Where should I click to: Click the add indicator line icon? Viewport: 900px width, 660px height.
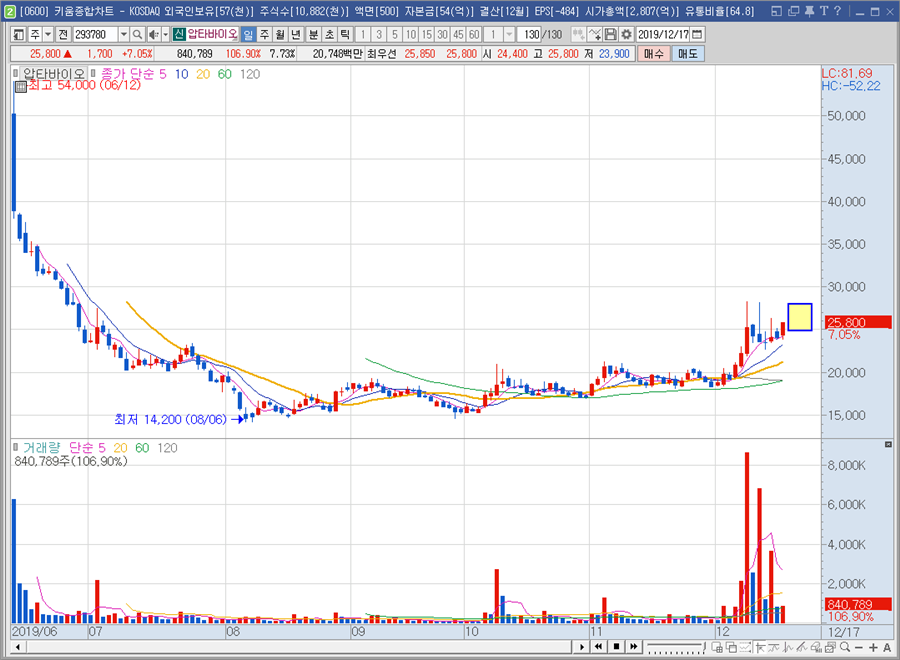595,34
